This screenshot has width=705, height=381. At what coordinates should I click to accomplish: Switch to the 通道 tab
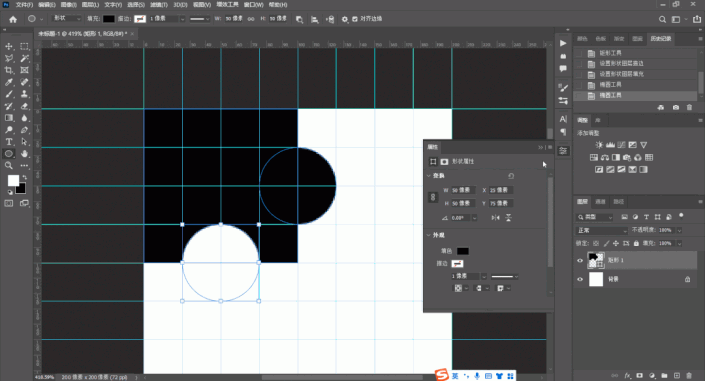[x=600, y=202]
